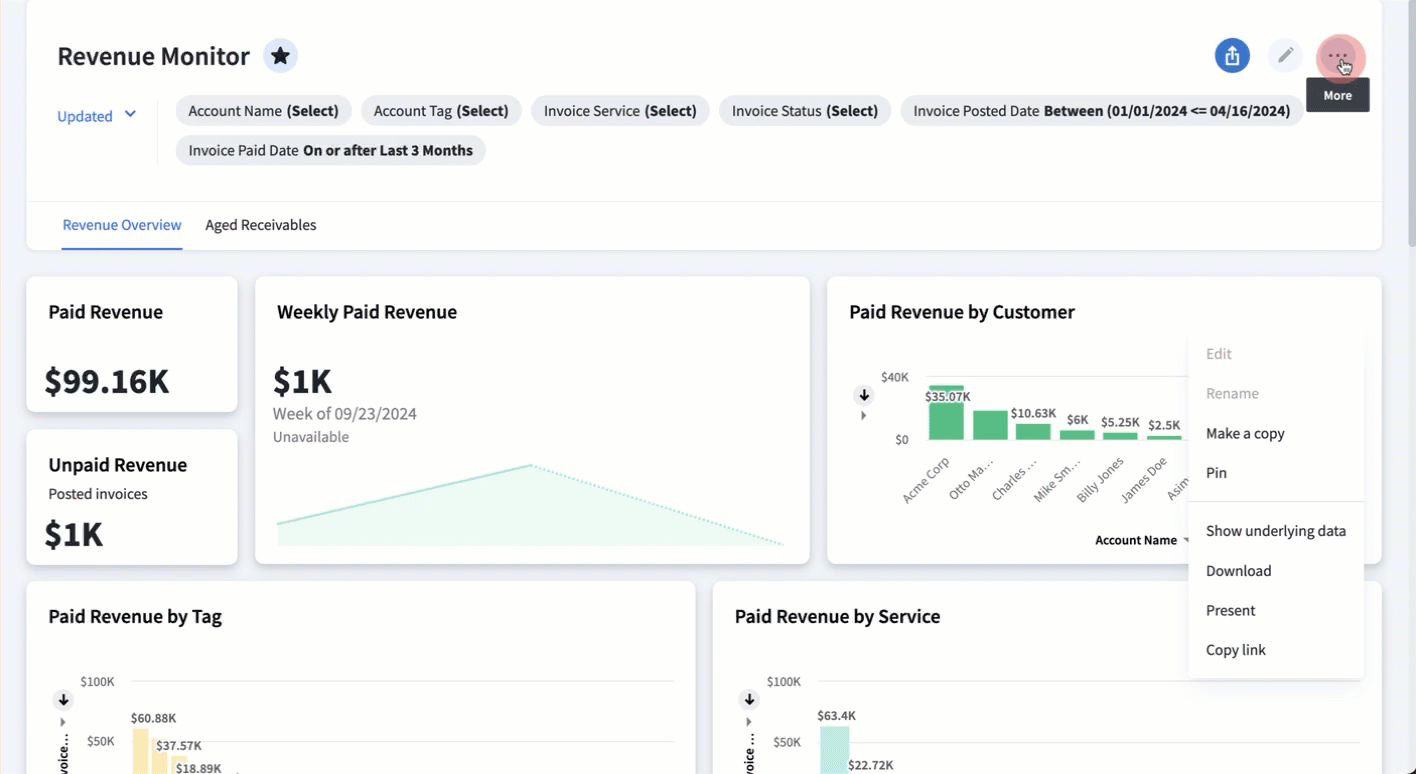Click the three-dot More icon
The image size is (1416, 774).
coord(1338,56)
